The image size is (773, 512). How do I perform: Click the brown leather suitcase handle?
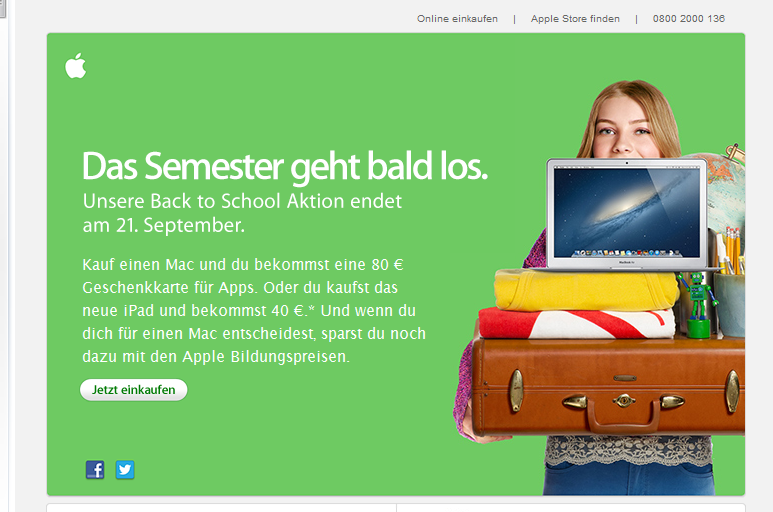pyautogui.click(x=624, y=416)
